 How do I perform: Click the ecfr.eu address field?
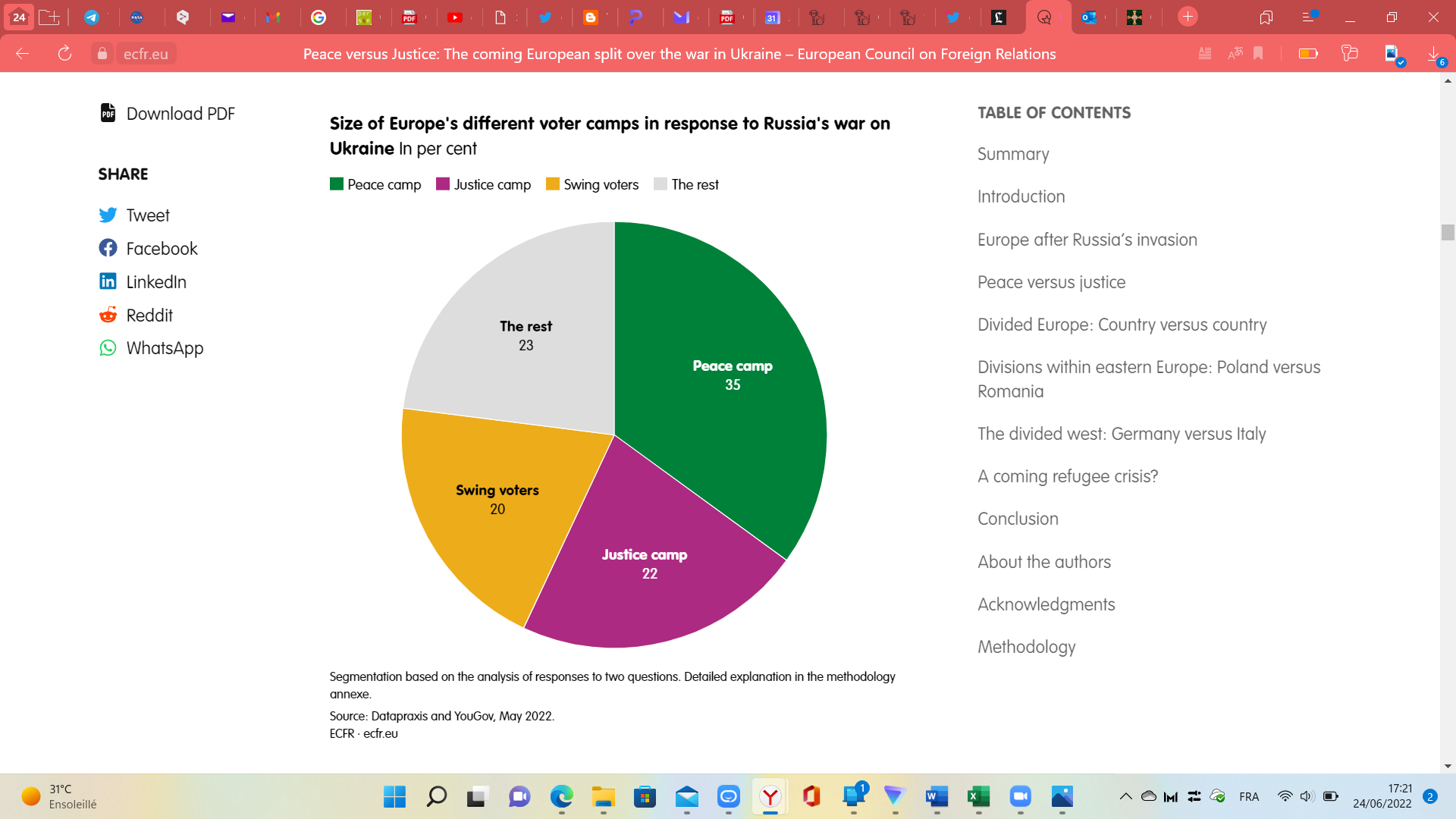click(x=146, y=54)
